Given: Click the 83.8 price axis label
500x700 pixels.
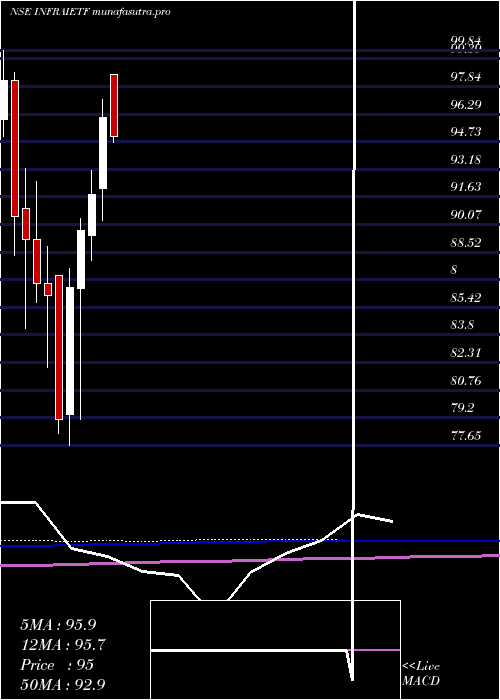Looking at the screenshot, I should [462, 325].
